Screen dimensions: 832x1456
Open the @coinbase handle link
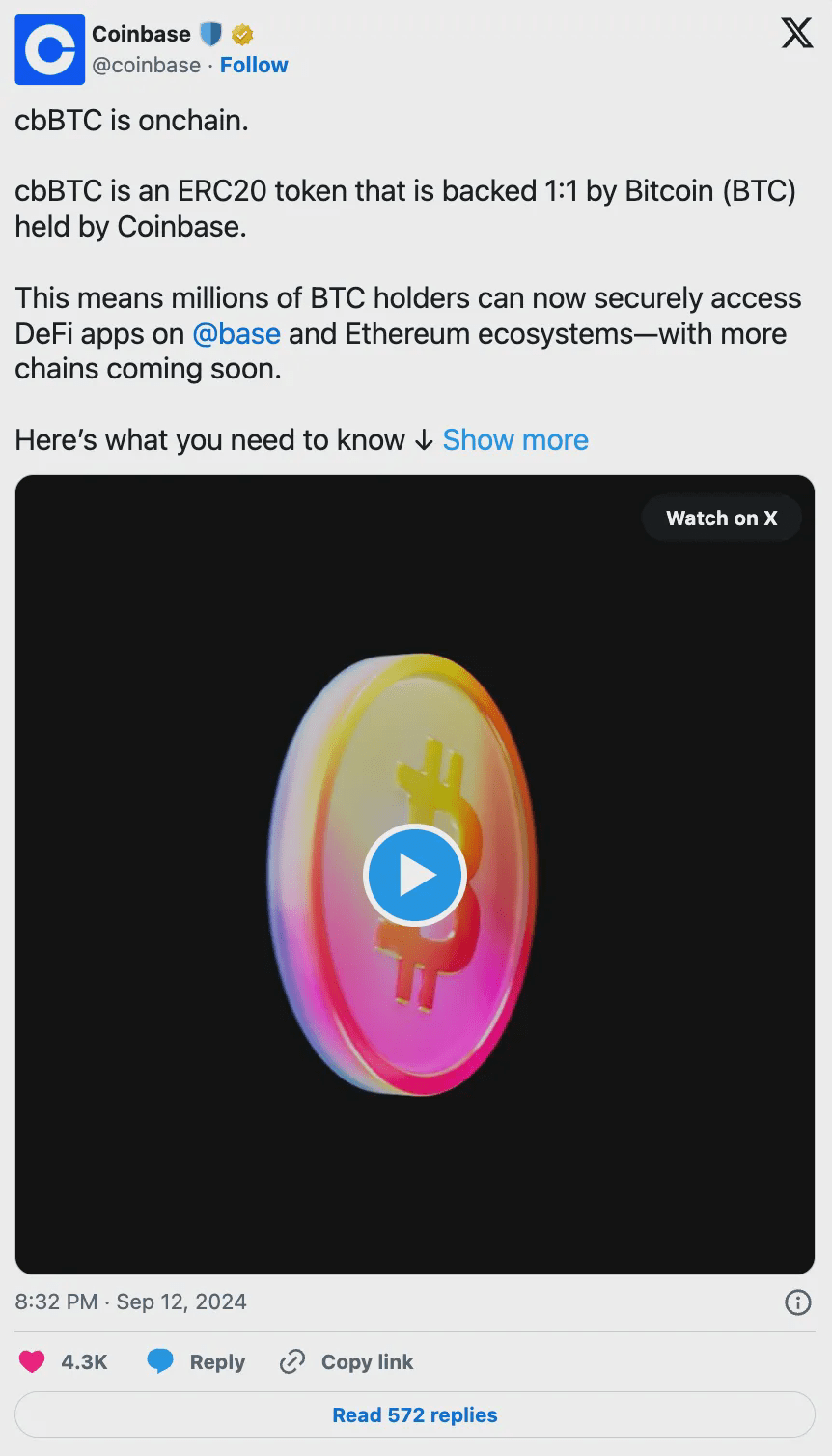click(x=147, y=65)
